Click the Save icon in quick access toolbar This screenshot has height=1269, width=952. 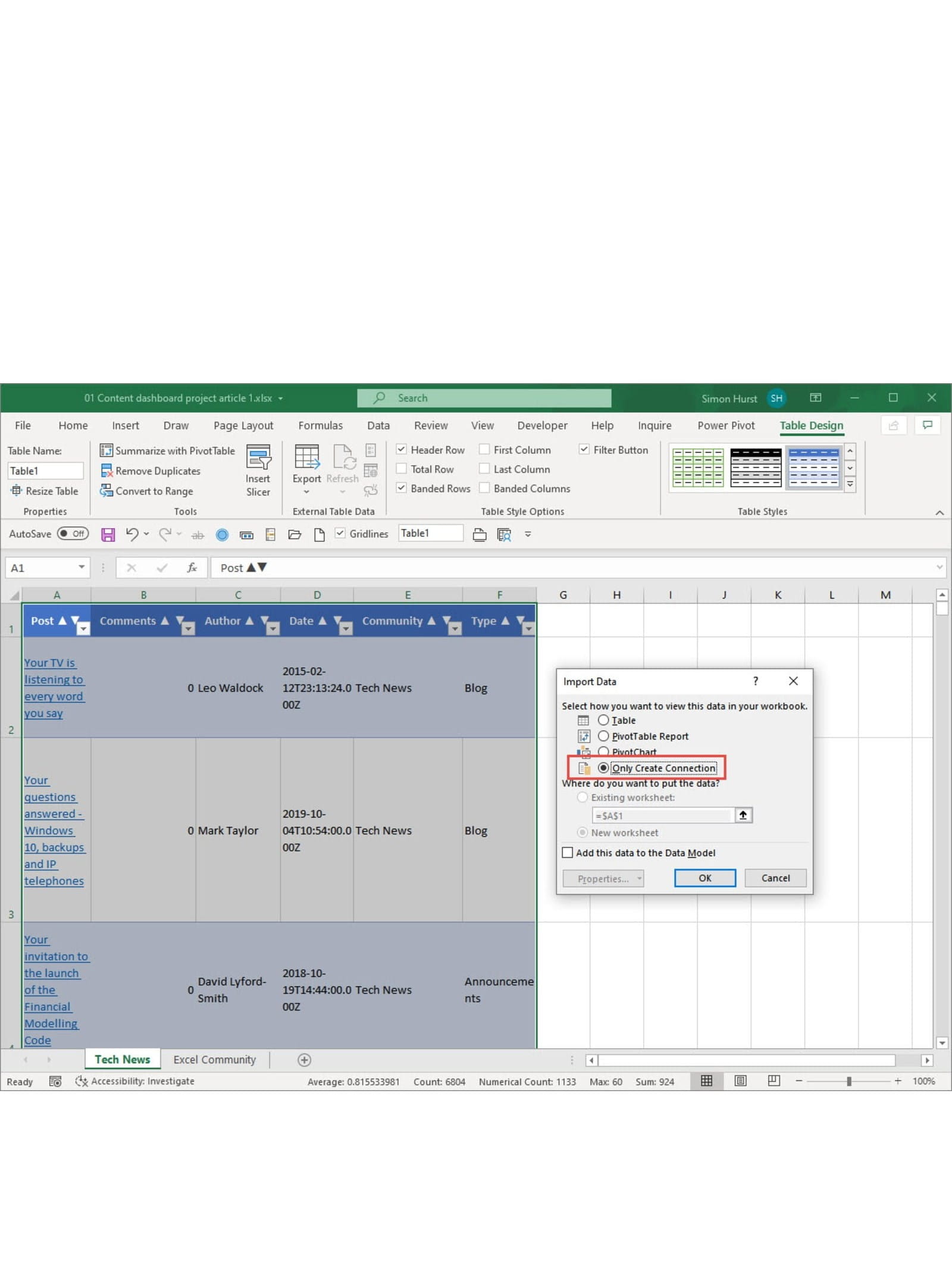tap(108, 534)
